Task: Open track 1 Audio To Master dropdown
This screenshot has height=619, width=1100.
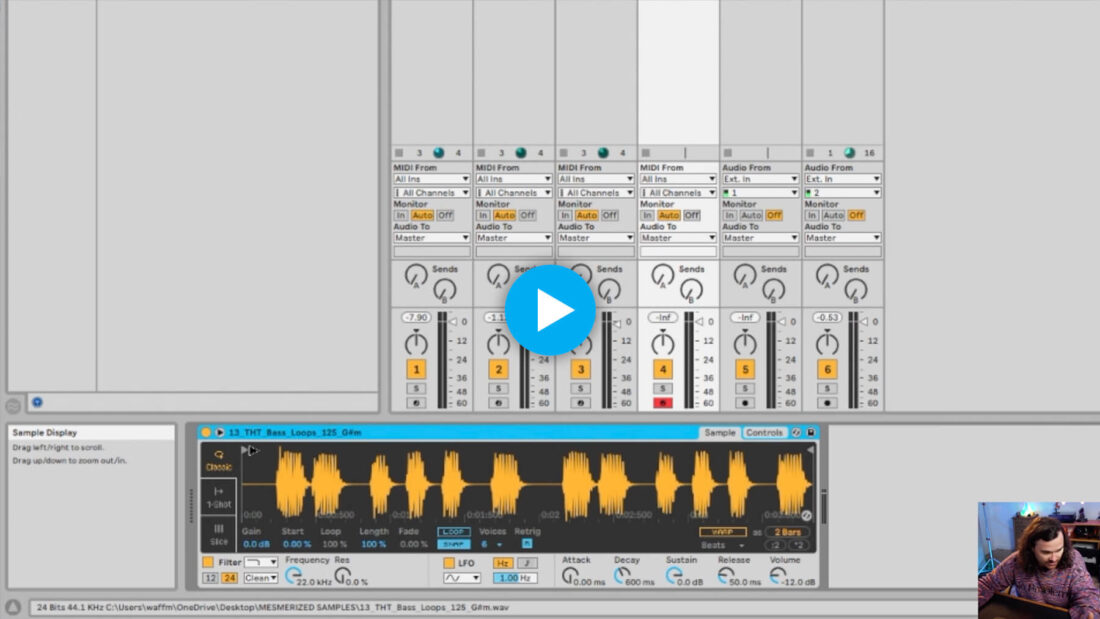Action: [x=431, y=238]
